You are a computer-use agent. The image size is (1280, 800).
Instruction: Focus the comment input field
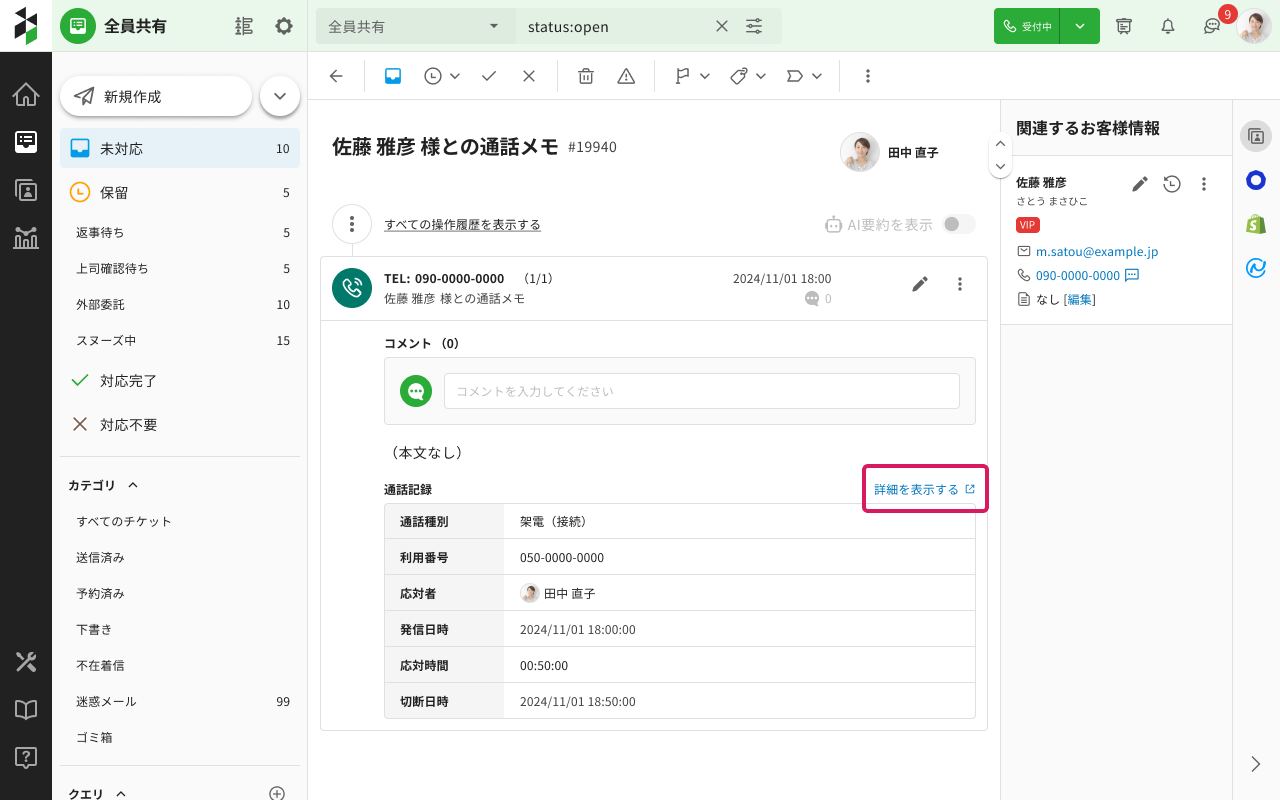point(702,391)
